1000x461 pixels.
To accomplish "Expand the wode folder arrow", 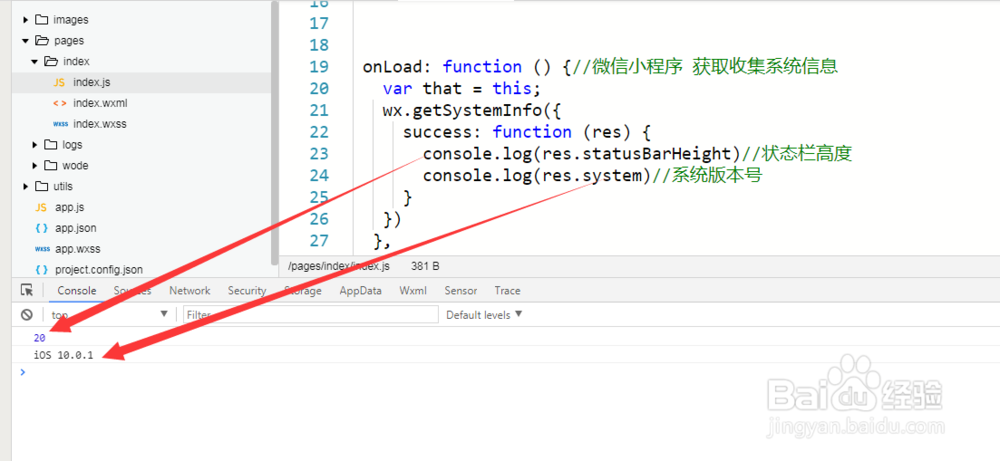I will point(34,166).
